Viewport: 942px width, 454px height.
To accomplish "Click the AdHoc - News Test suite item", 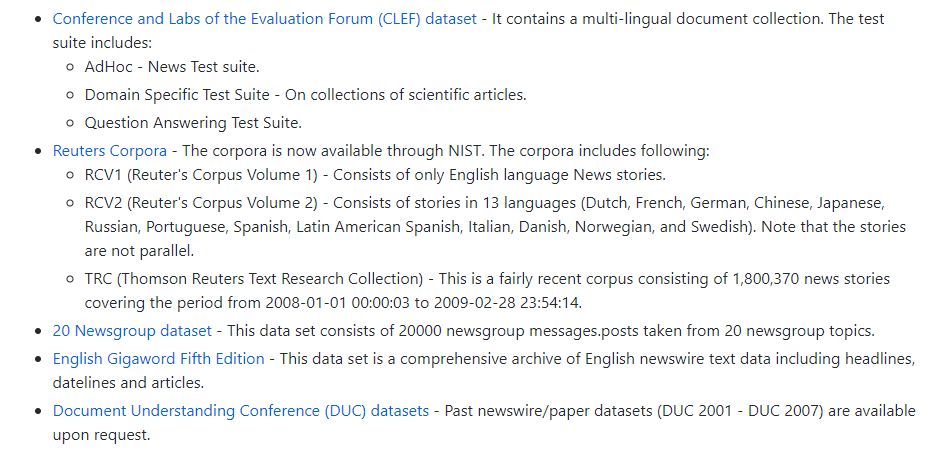I will point(172,67).
